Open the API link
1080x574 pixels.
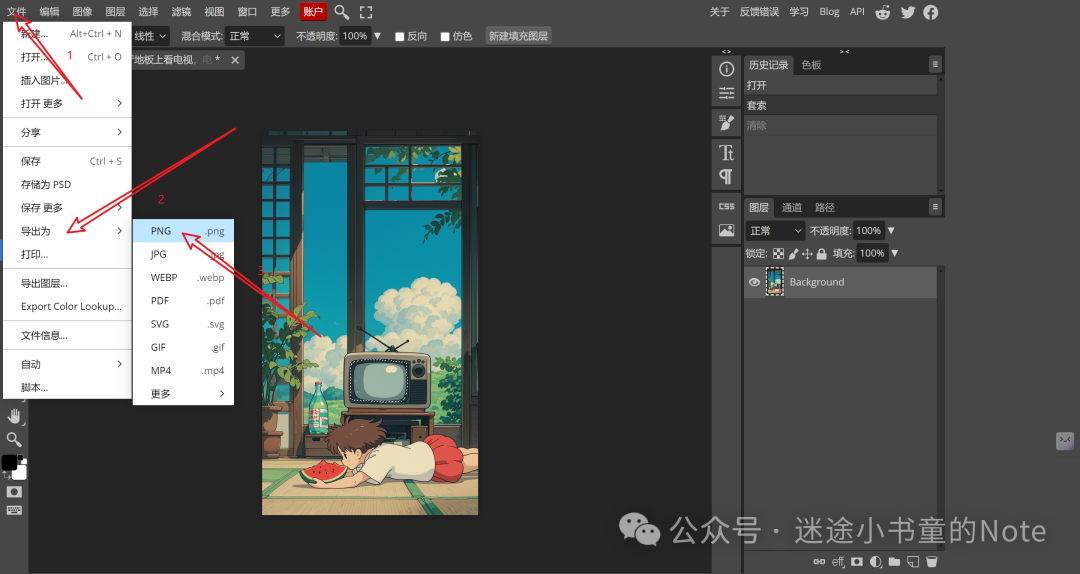click(857, 12)
